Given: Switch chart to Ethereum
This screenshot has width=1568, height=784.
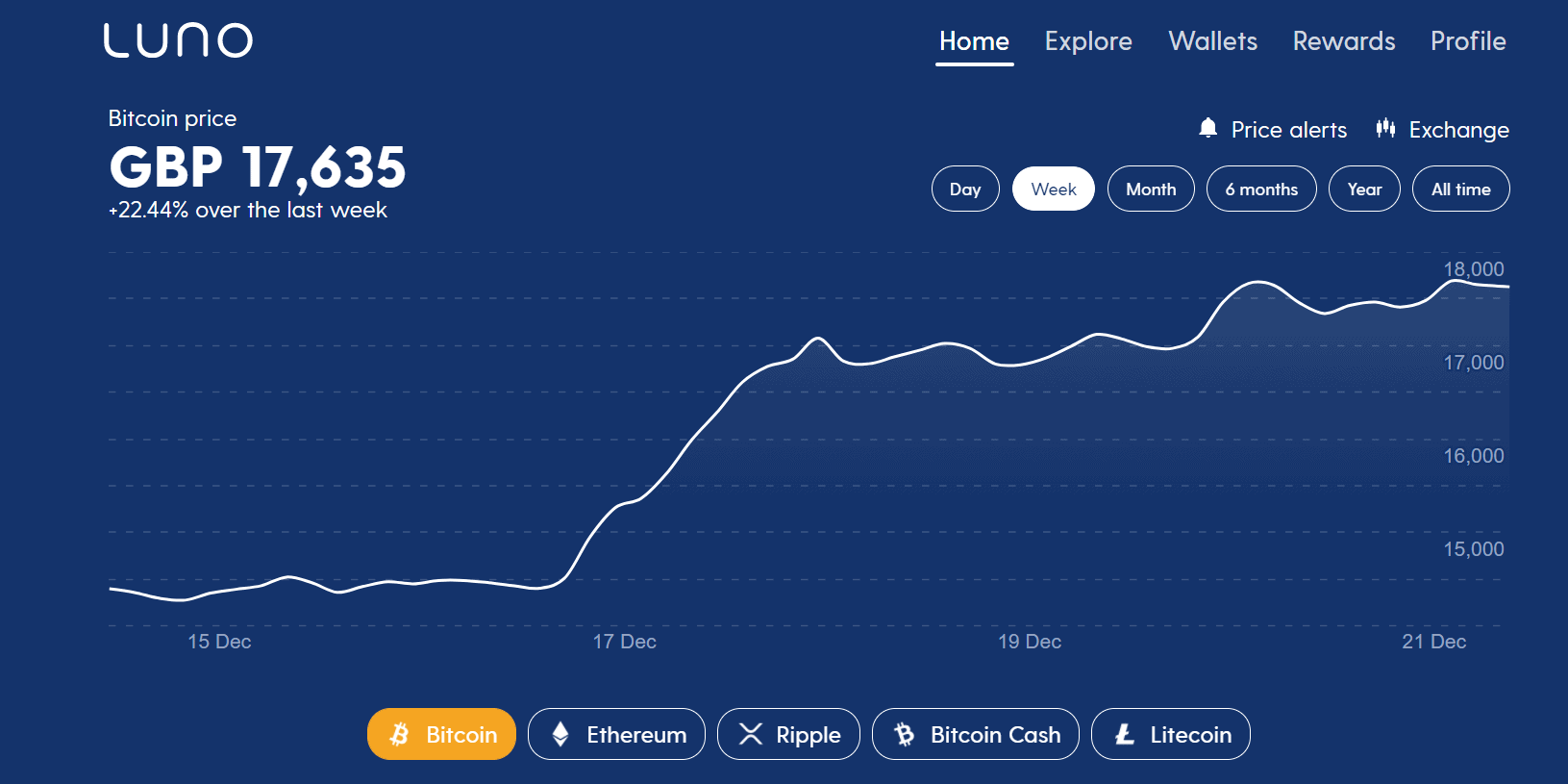Looking at the screenshot, I should [x=616, y=734].
